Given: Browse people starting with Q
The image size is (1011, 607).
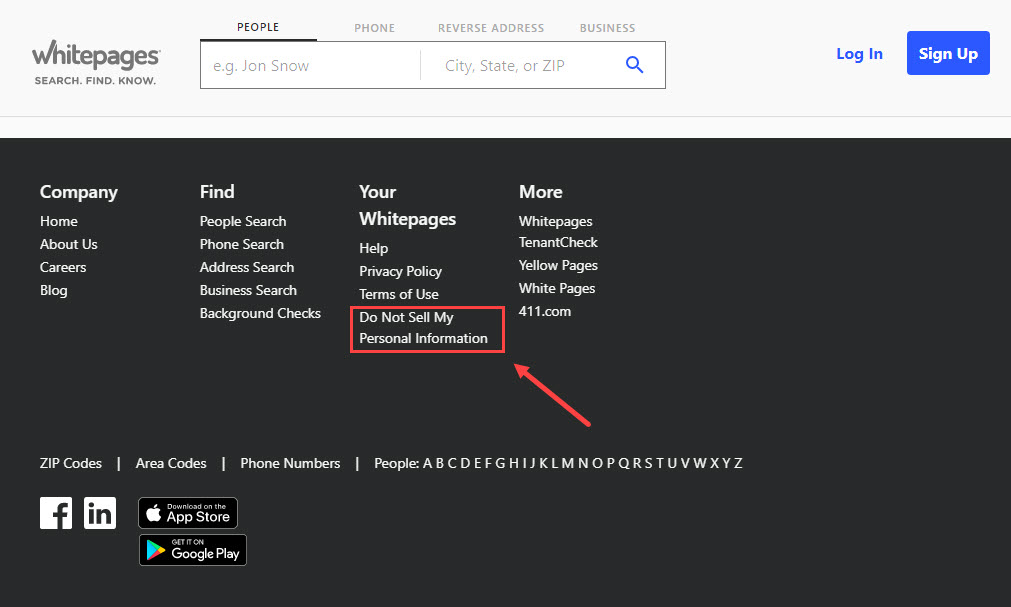Looking at the screenshot, I should point(624,463).
